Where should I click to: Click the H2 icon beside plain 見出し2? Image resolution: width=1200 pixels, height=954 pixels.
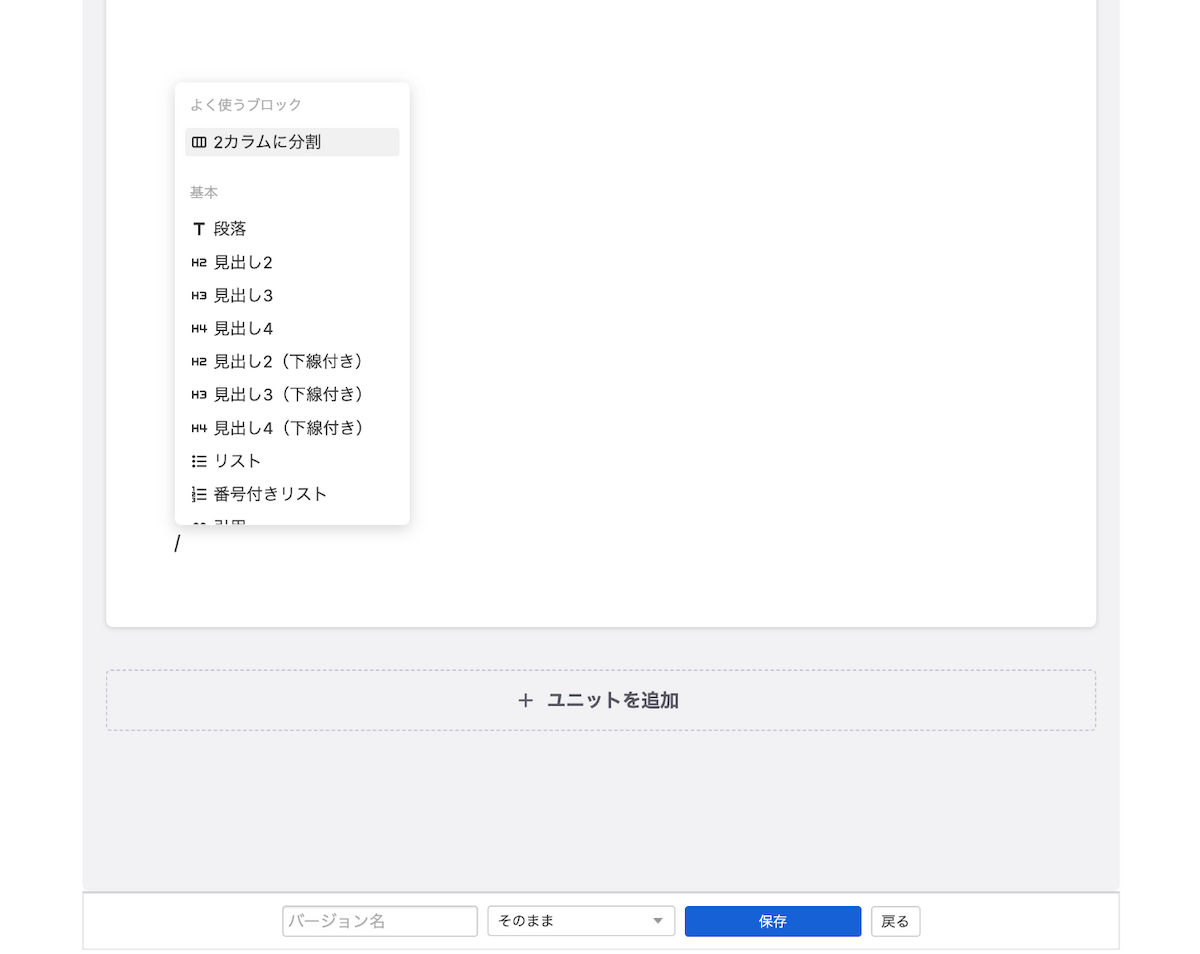(x=199, y=263)
